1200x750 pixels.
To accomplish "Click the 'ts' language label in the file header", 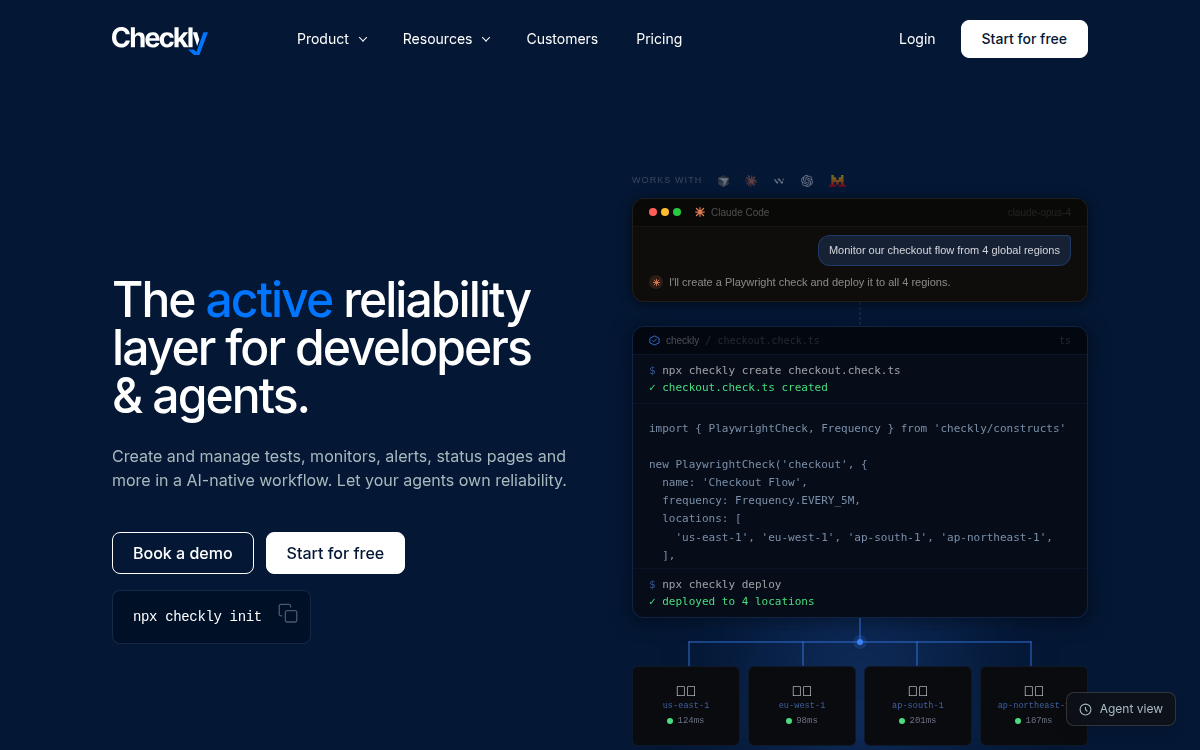I will pos(1065,341).
